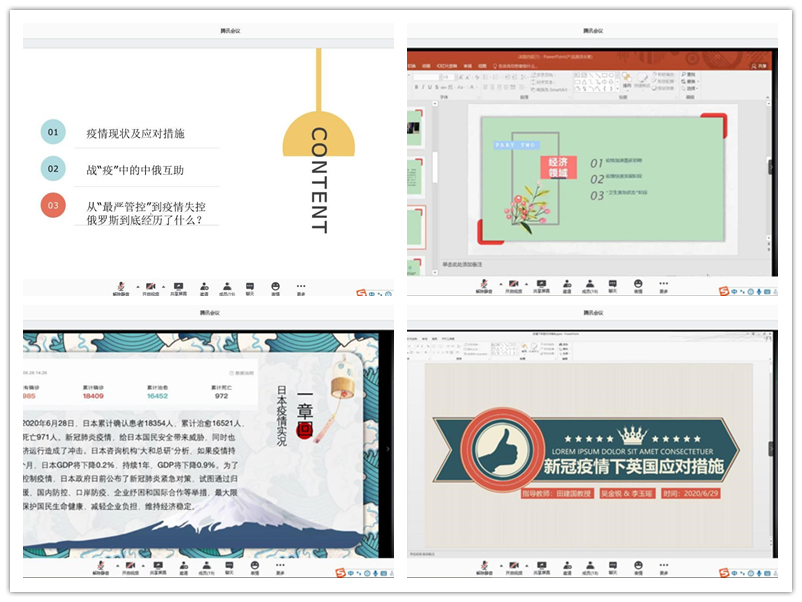Select item 03 red circle in CONTENT slide

click(53, 206)
